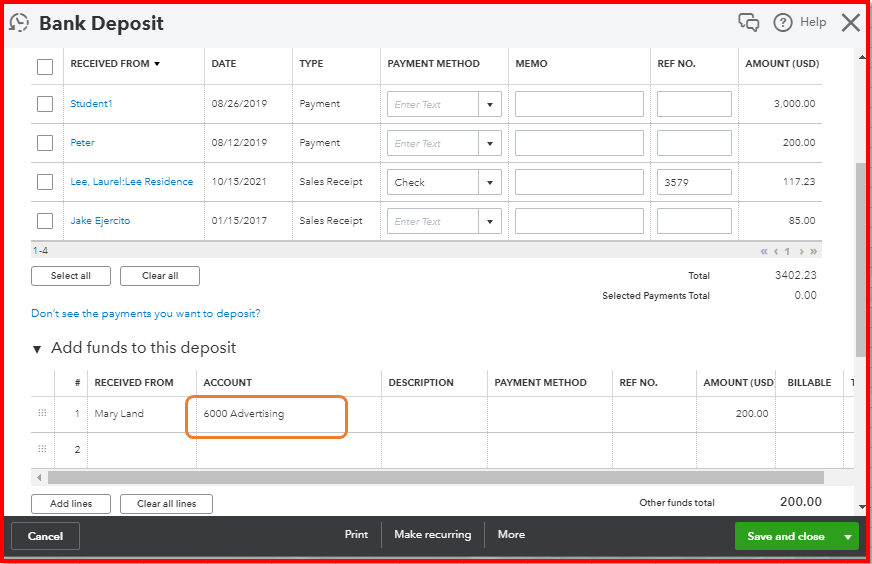Viewport: 872px width, 564px height.
Task: Click vertical scrollbar up arrow
Action: 862,57
